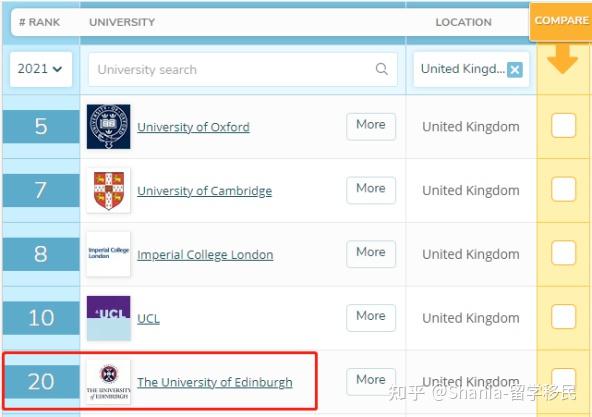This screenshot has width=592, height=417.
Task: Open the University of Oxford link
Action: 193,127
